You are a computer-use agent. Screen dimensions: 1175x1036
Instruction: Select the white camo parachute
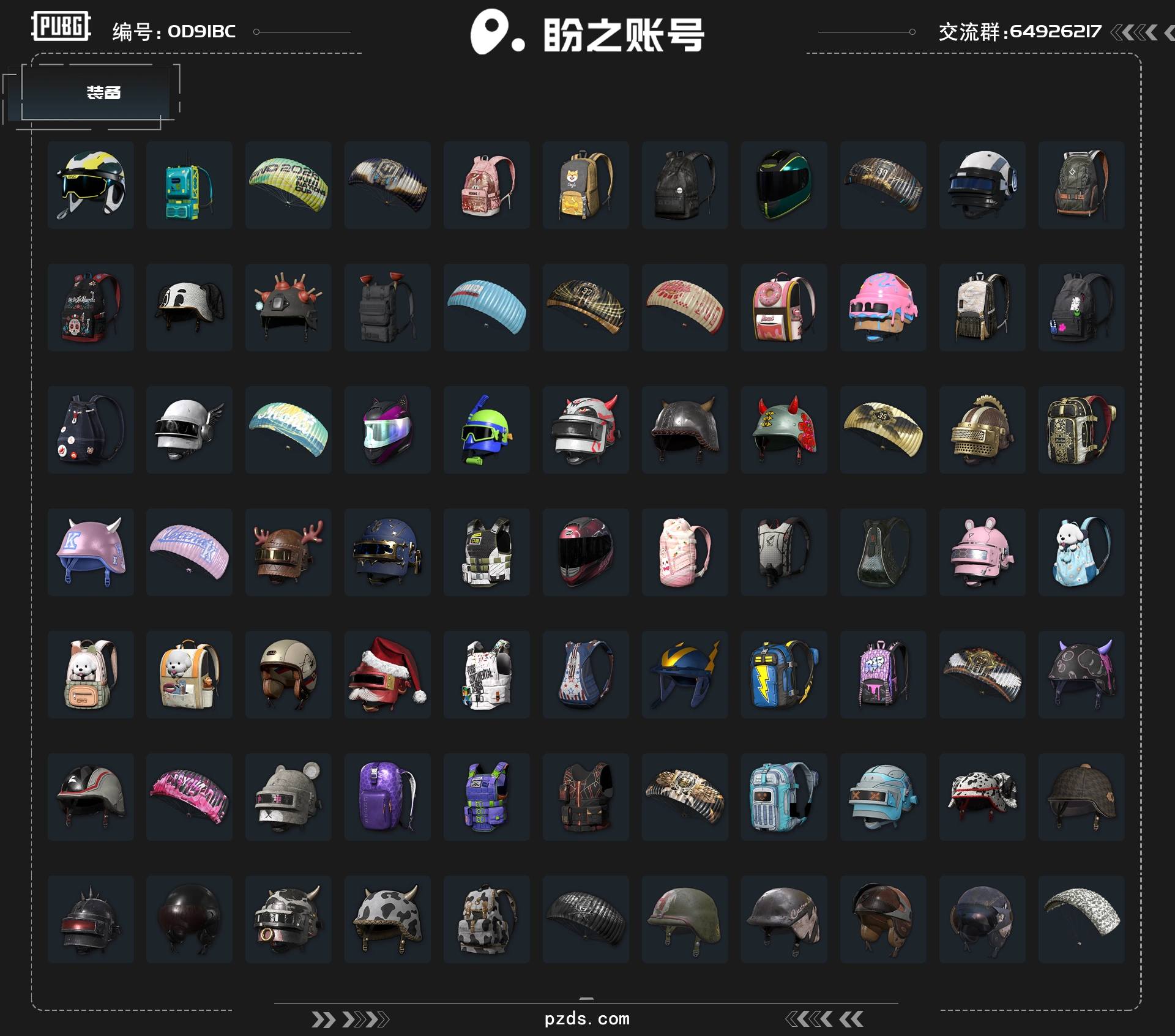pos(1081,919)
